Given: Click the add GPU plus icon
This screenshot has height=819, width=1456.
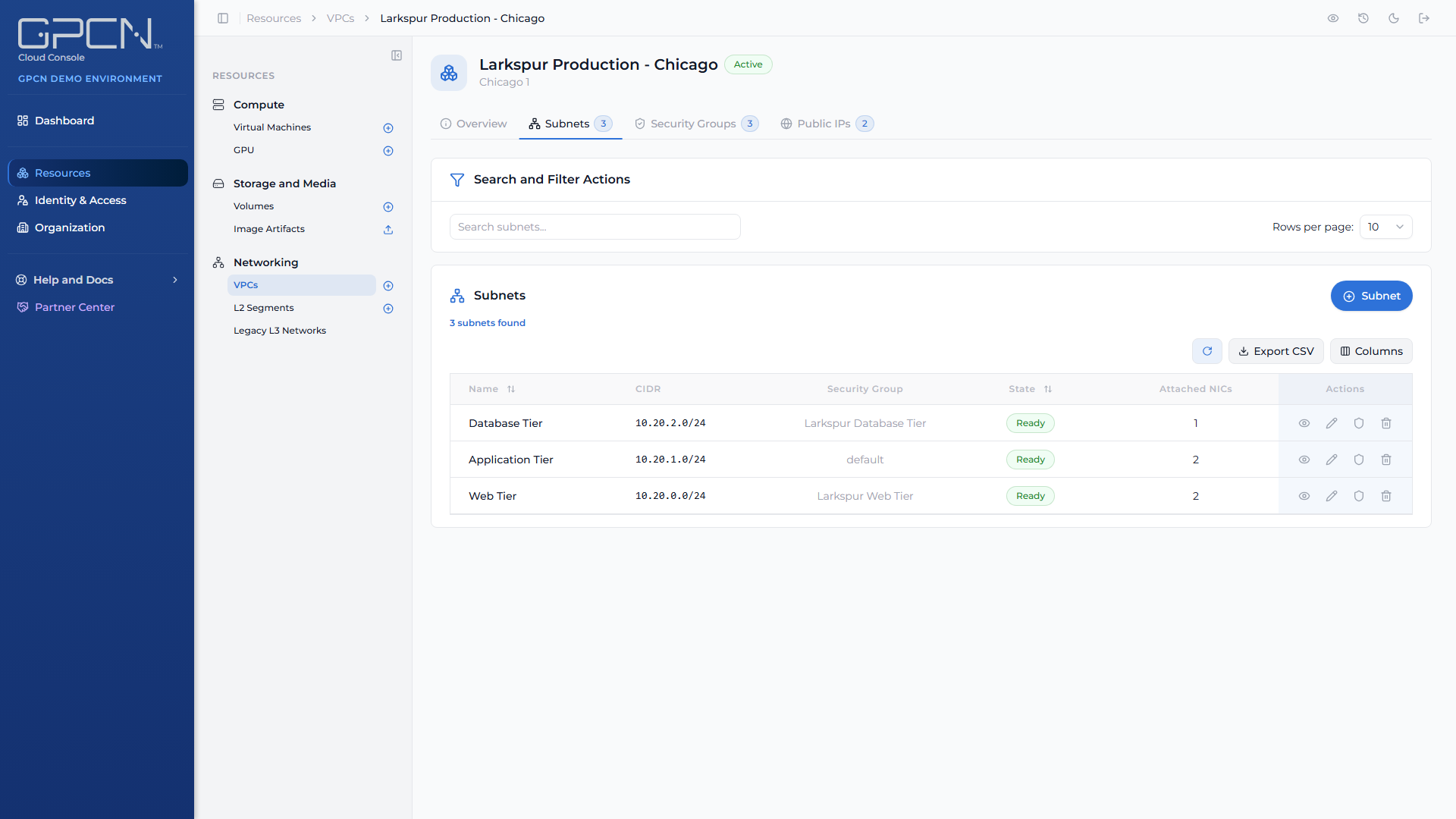Looking at the screenshot, I should (388, 151).
